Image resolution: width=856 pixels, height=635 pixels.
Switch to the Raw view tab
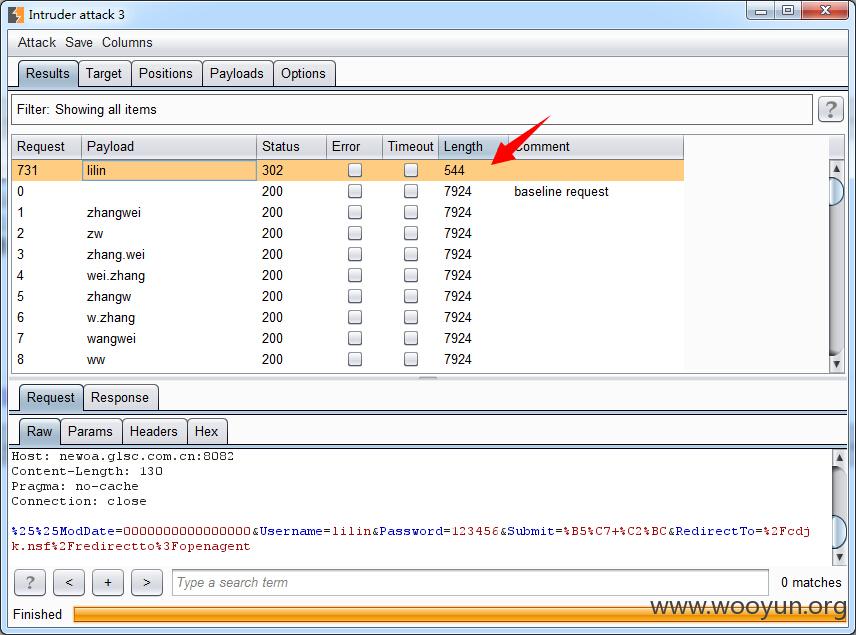pyautogui.click(x=39, y=431)
